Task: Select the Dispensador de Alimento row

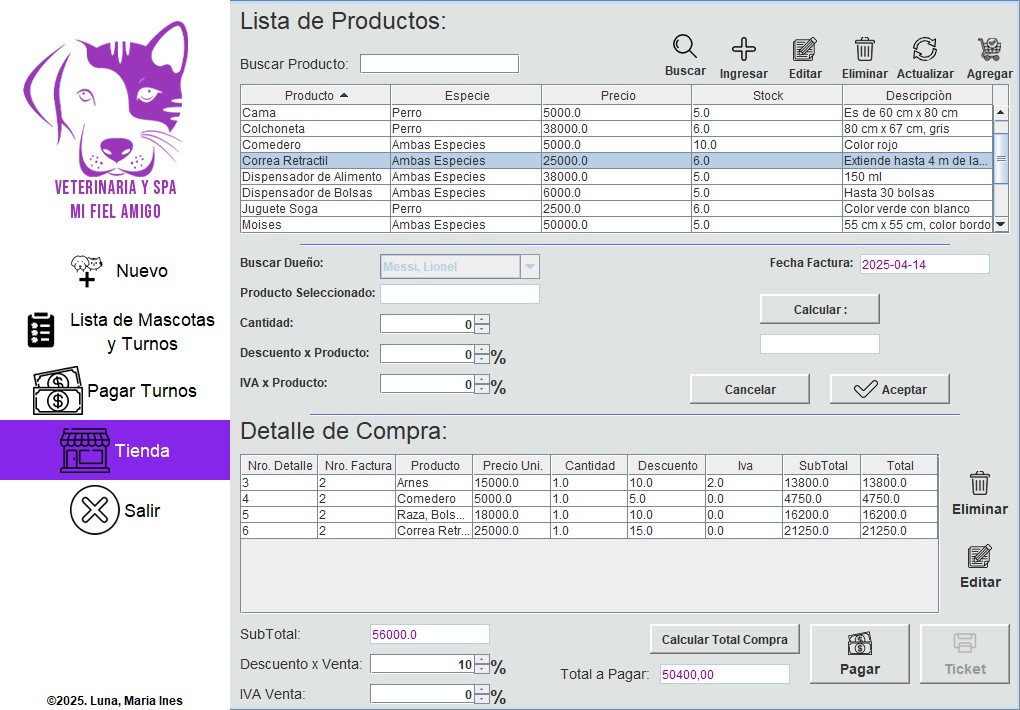Action: pos(617,176)
